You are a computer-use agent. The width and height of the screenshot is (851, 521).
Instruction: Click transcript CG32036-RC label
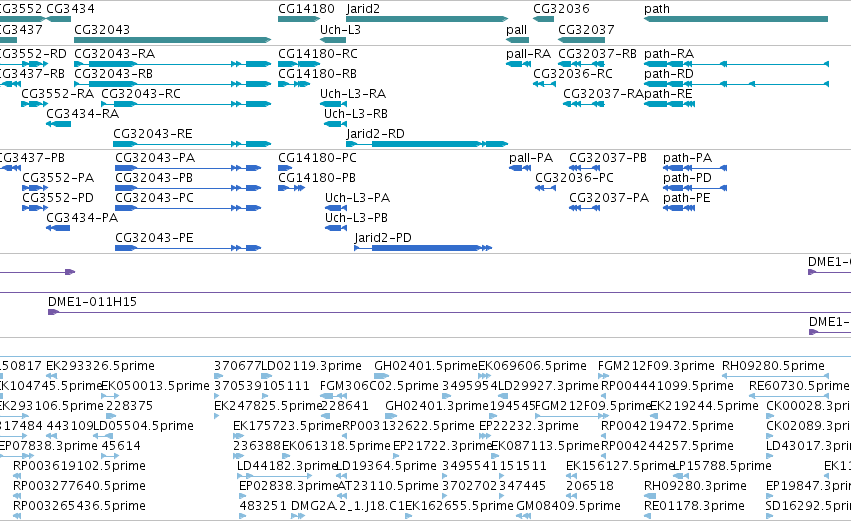pos(573,74)
